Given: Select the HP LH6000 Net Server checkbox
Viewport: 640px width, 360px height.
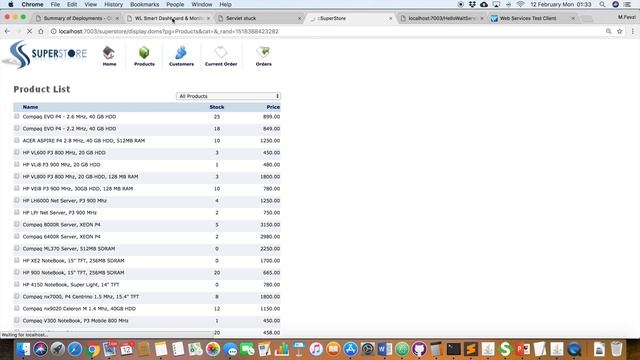Looking at the screenshot, I should coord(17,200).
